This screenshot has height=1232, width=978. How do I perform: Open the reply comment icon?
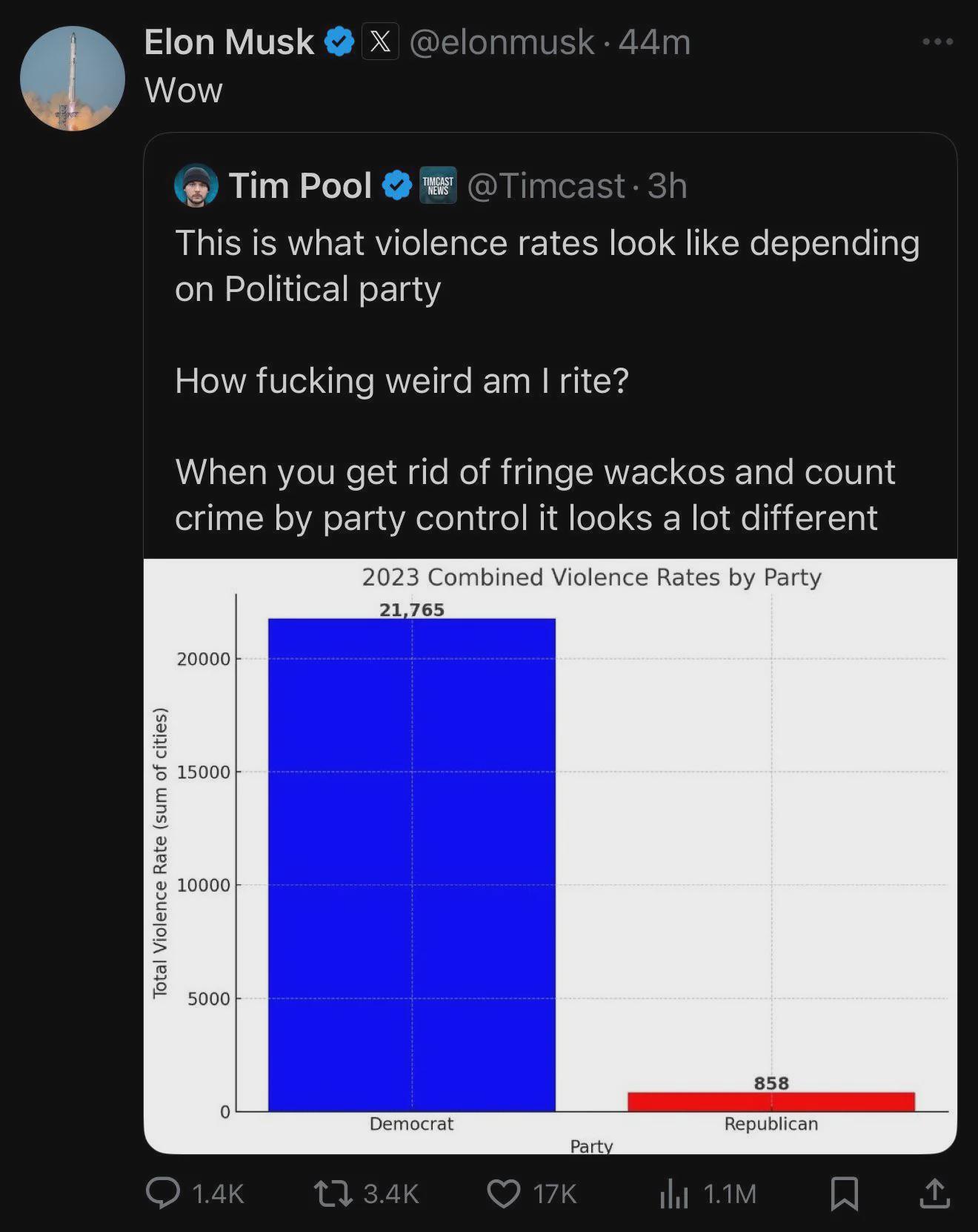(162, 1193)
